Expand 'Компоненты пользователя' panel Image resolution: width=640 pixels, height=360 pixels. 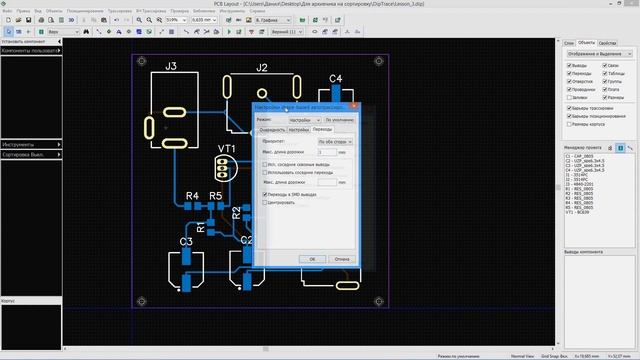(31, 51)
